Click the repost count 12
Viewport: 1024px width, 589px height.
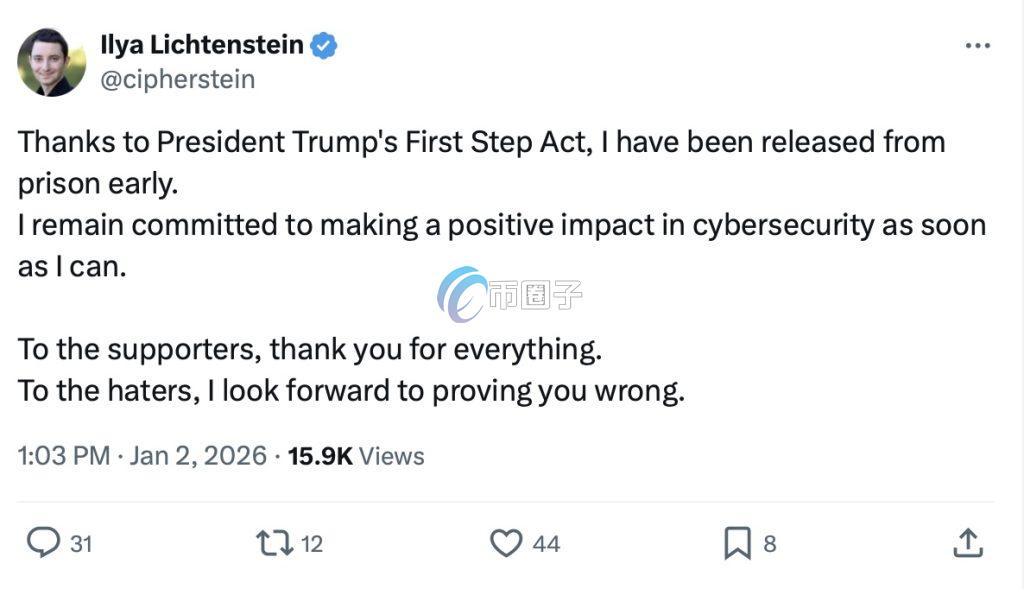(312, 544)
